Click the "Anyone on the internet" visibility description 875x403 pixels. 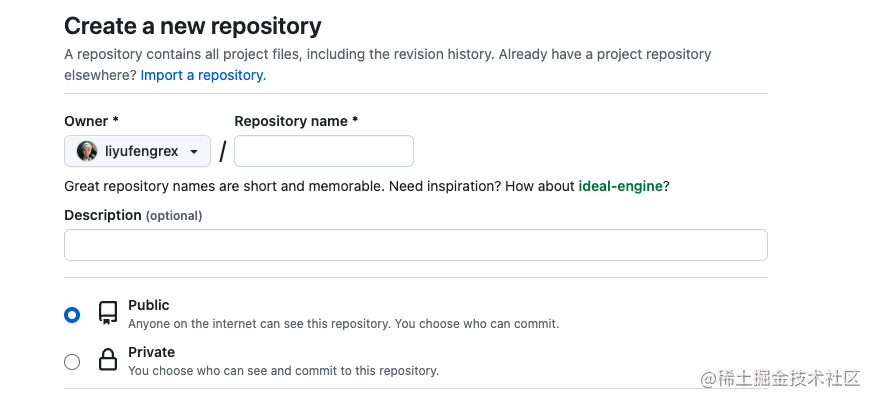point(343,324)
